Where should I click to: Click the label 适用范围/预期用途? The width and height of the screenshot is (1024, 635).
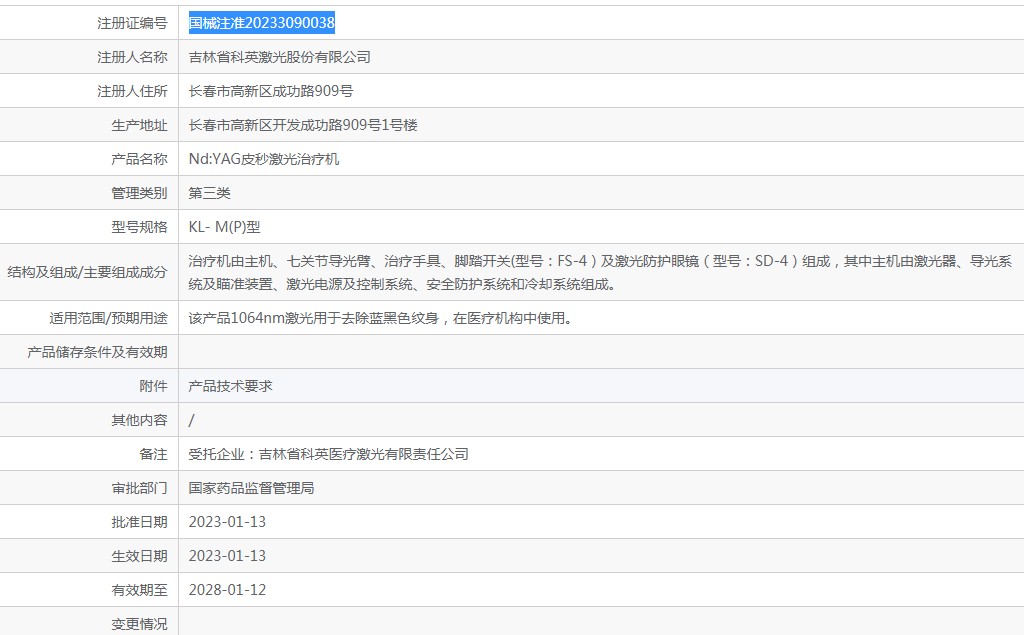(x=108, y=318)
